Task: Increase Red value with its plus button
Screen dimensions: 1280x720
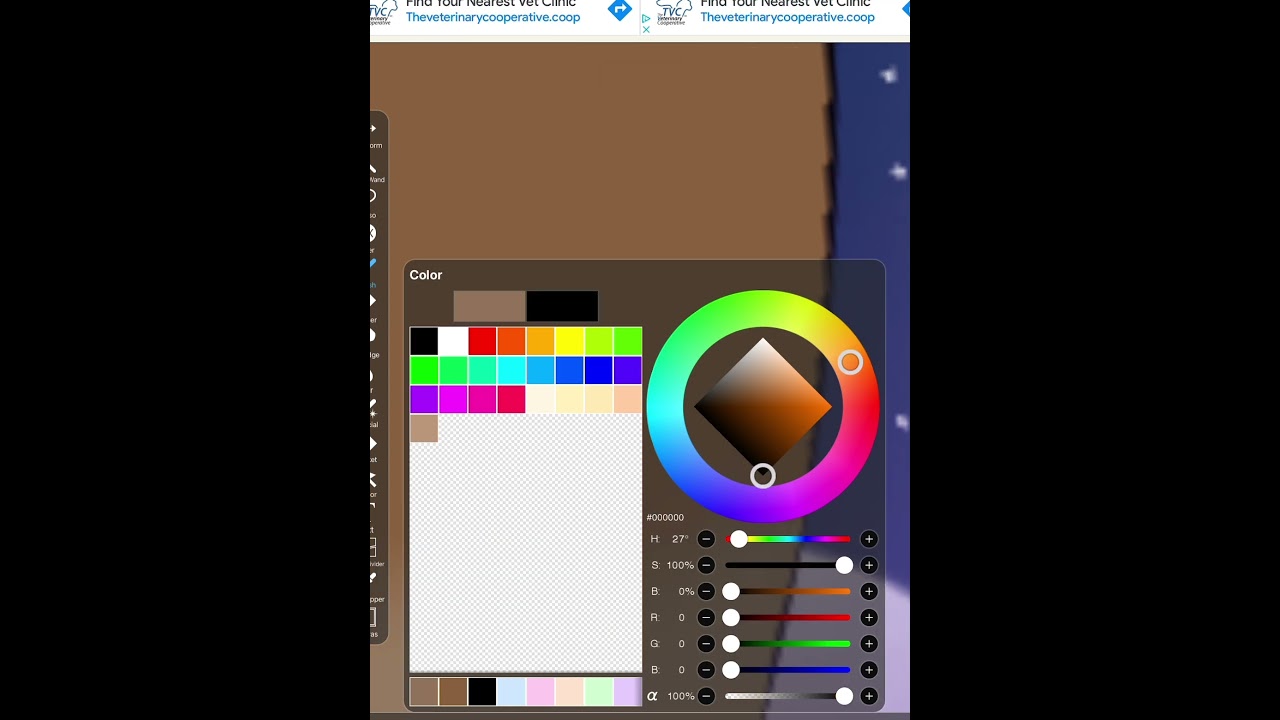Action: coord(868,618)
